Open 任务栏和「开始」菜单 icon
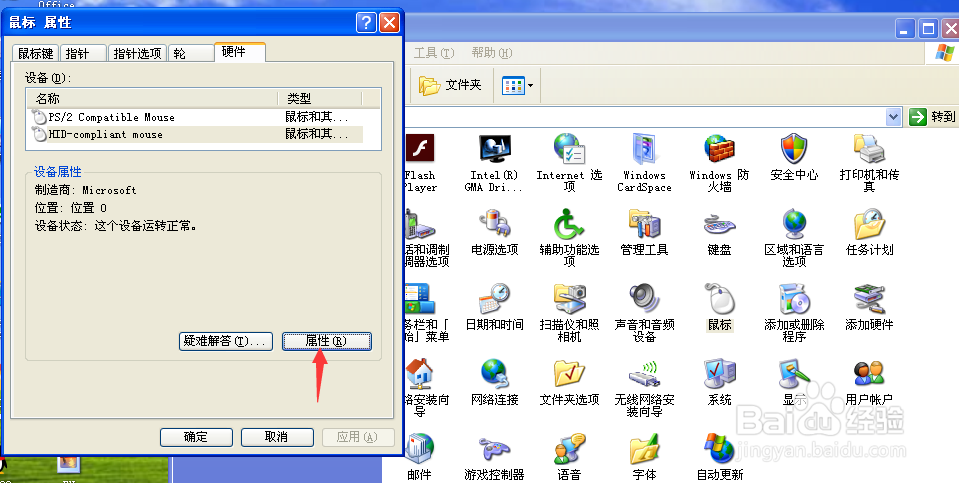Screen dimensions: 959x483 click(420, 299)
